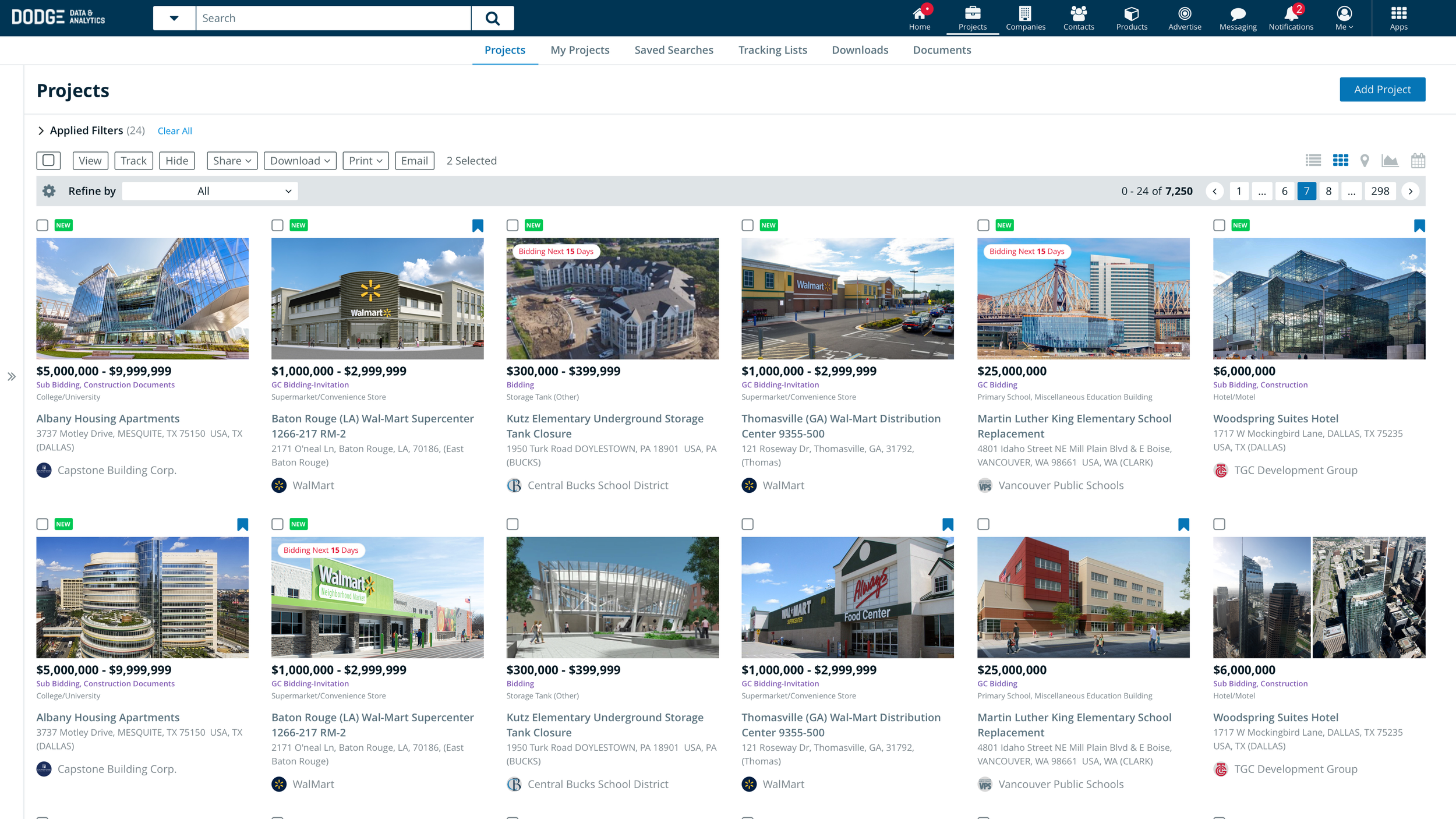
Task: Expand the Applied Filters section
Action: click(41, 131)
